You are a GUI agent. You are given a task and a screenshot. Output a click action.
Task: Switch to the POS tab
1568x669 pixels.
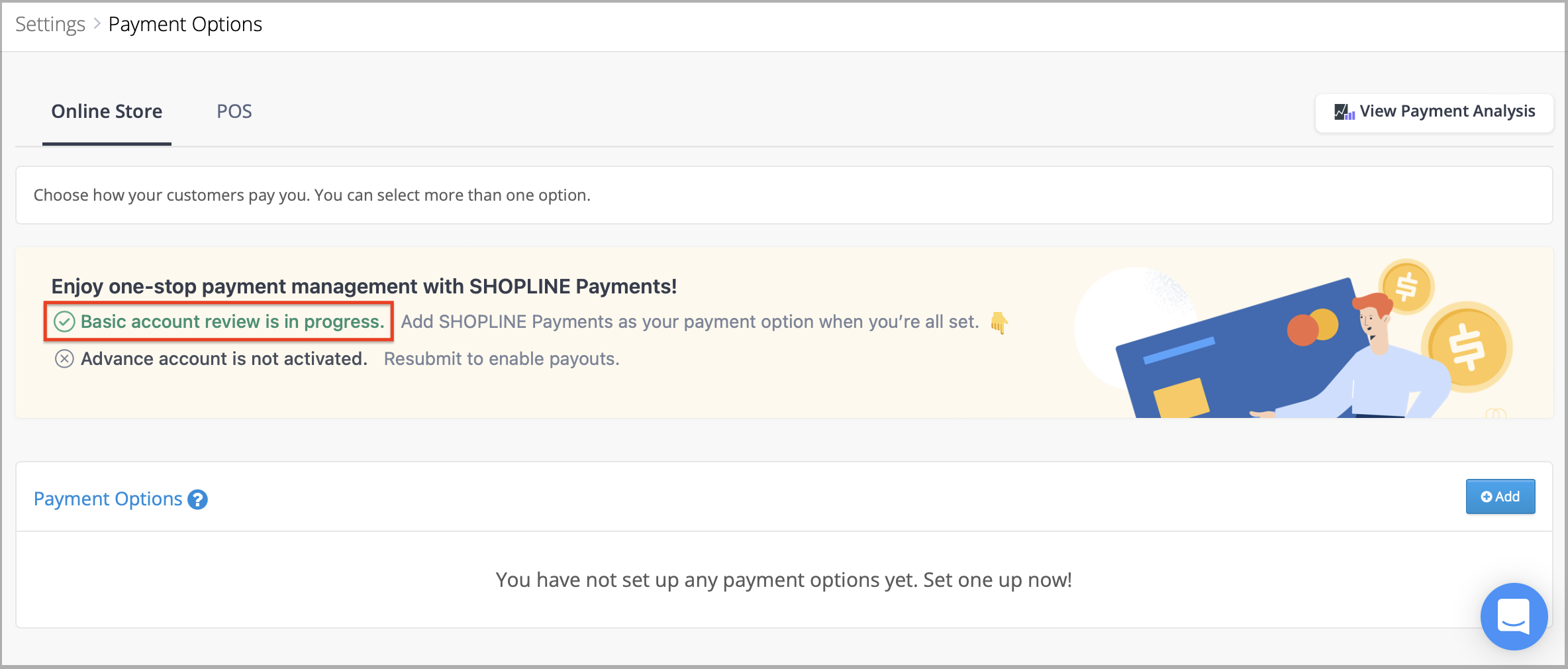[x=234, y=111]
